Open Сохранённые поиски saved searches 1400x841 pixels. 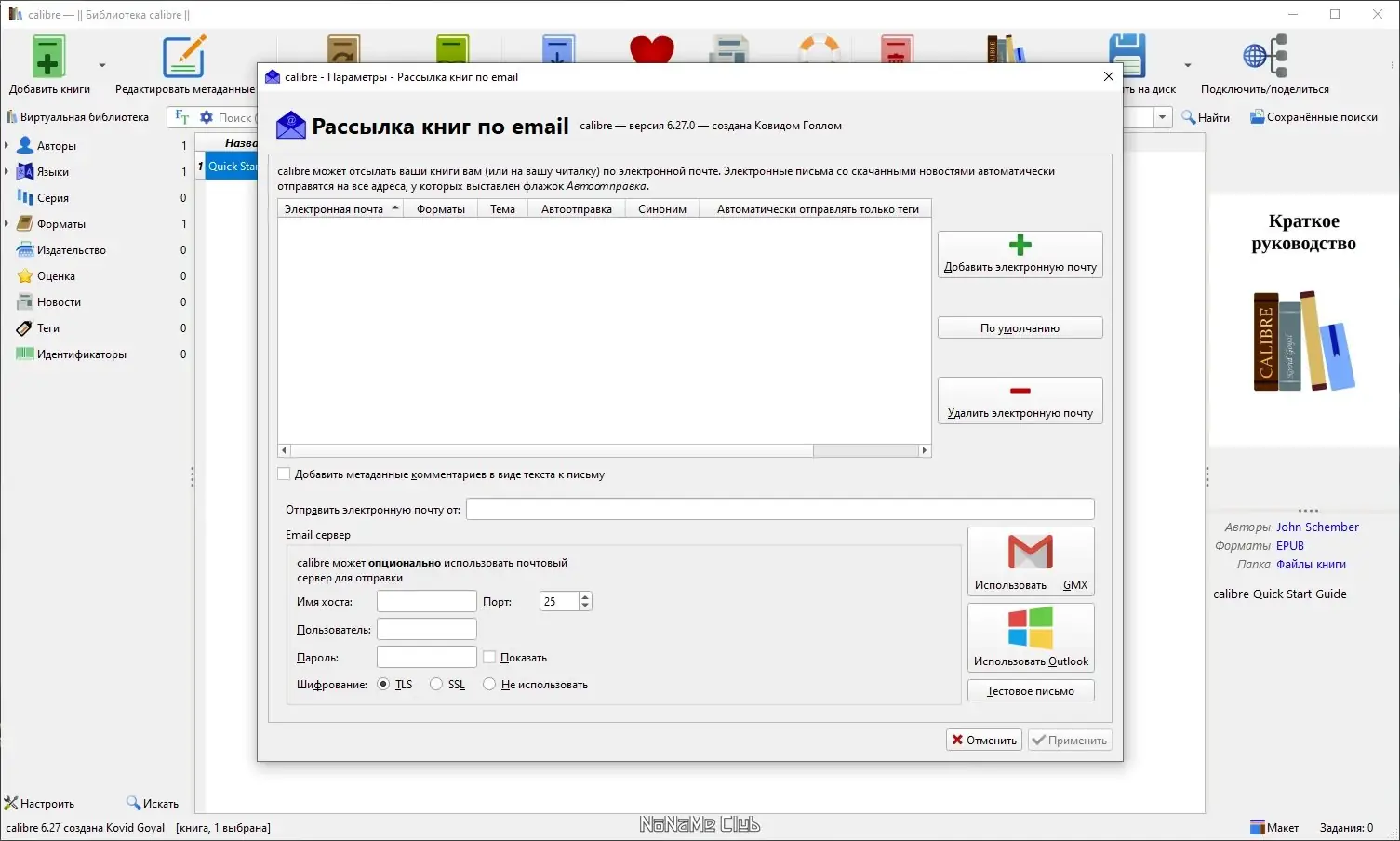click(1313, 117)
